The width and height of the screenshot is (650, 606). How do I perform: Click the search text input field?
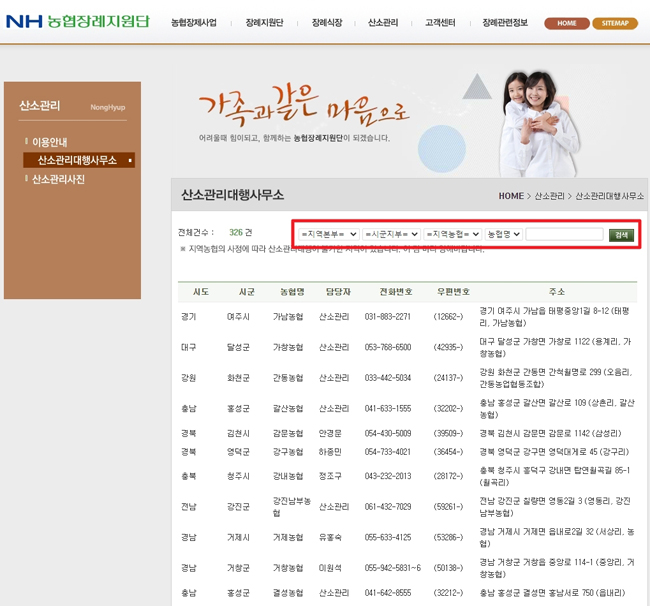tap(564, 234)
